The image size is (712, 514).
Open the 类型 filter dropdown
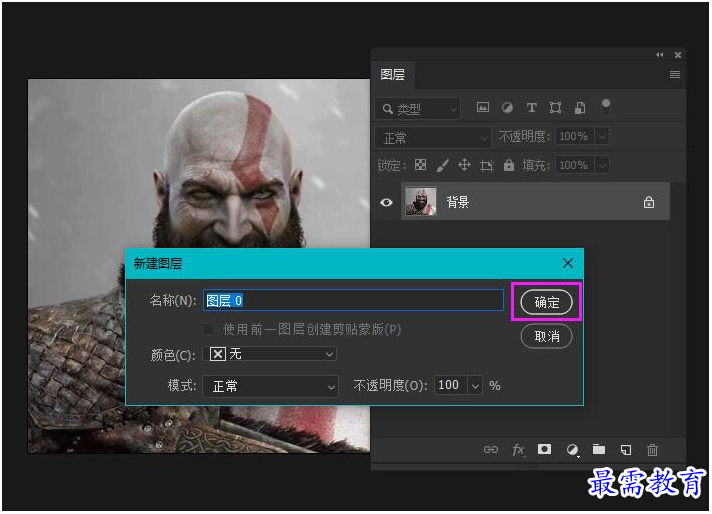418,109
